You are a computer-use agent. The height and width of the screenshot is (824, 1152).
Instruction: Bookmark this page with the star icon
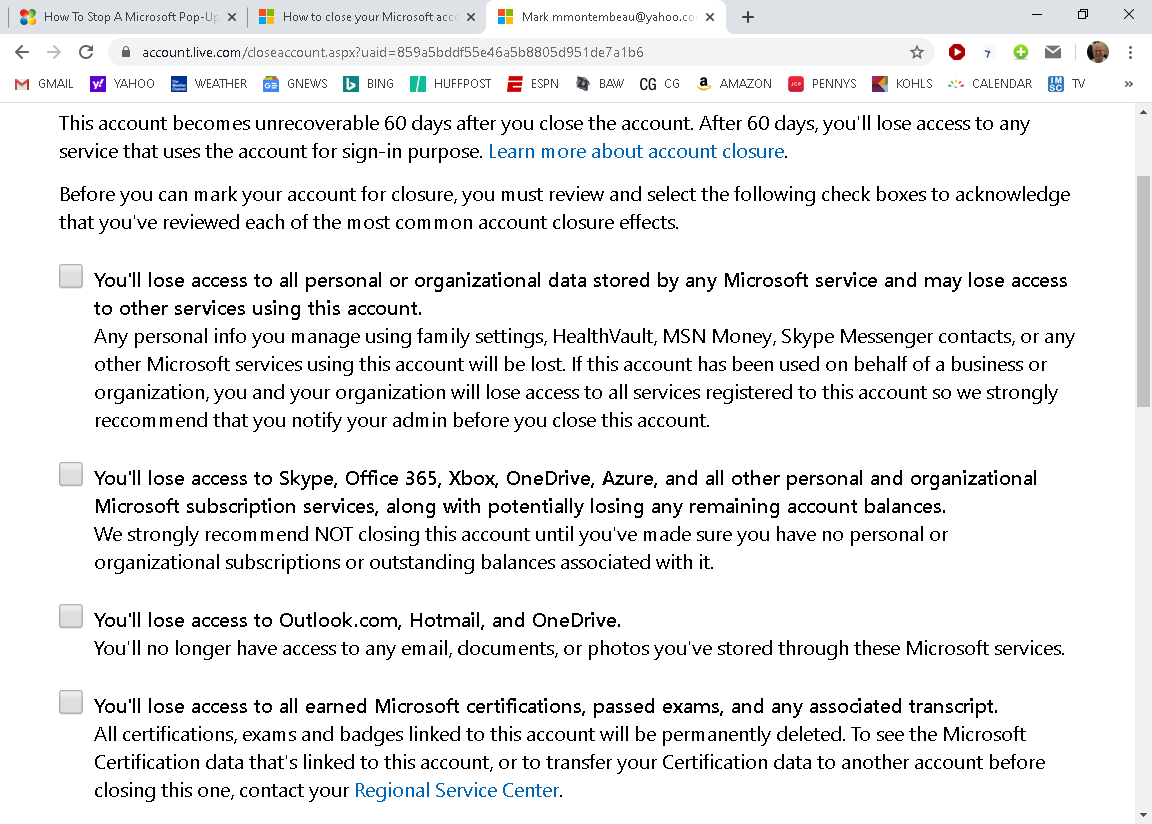[916, 52]
